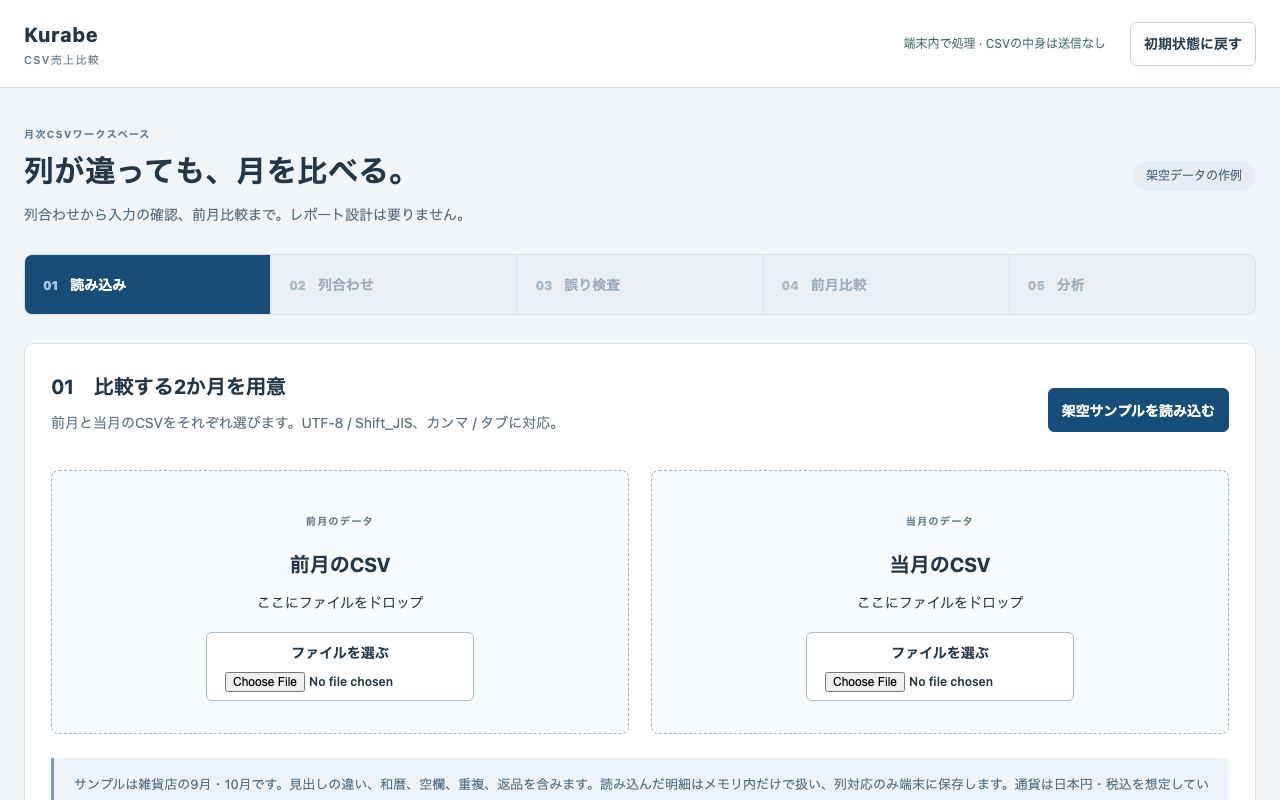
Task: Select the 01 読み込み step tab
Action: coord(147,285)
